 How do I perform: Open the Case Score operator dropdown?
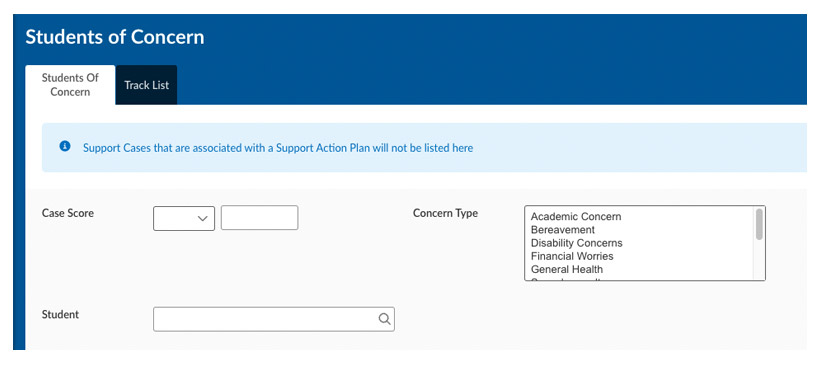184,218
